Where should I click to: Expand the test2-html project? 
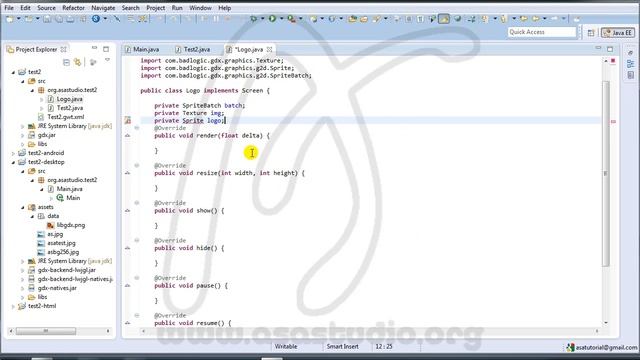13,306
